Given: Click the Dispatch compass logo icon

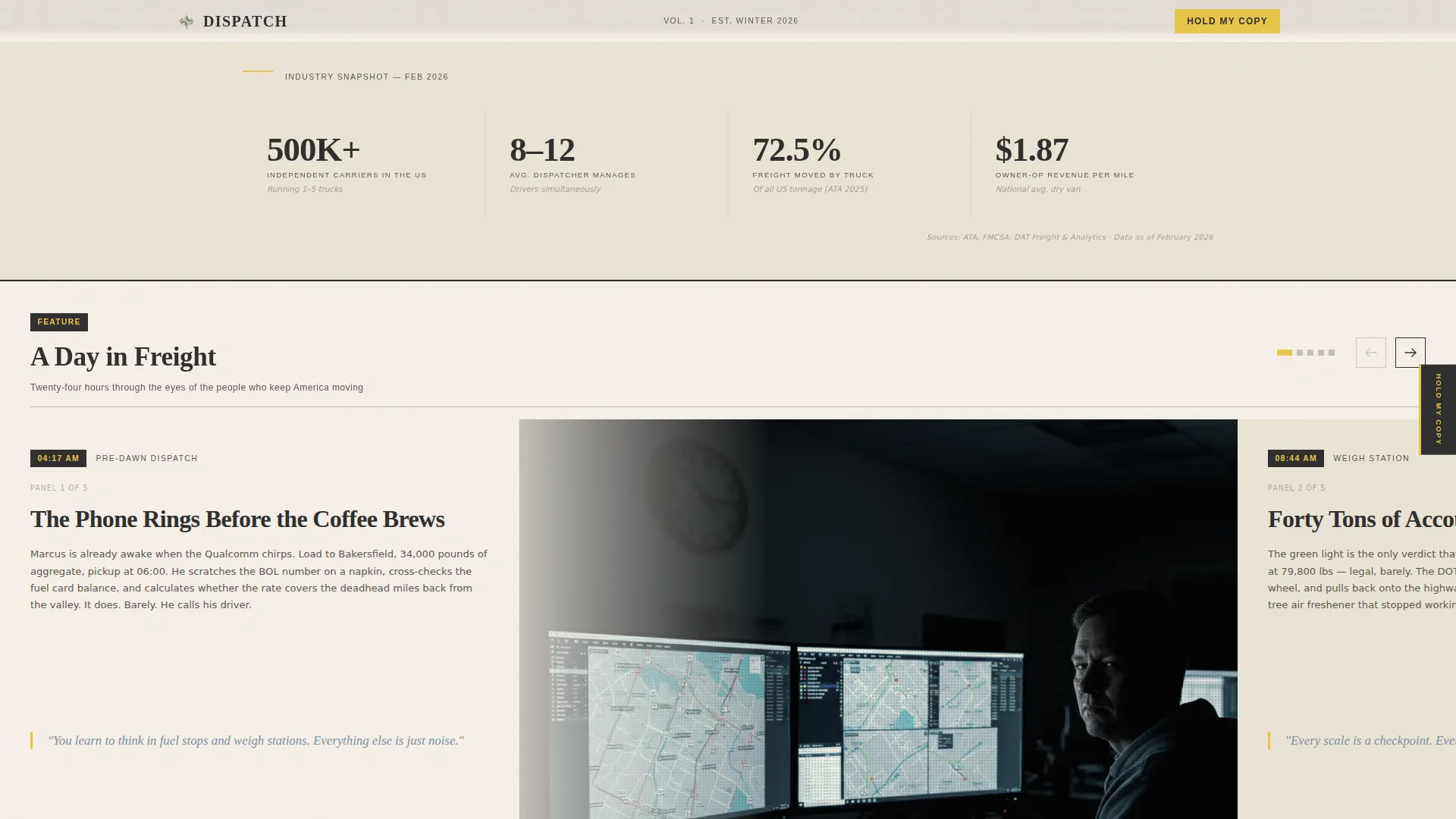Looking at the screenshot, I should coord(187,21).
